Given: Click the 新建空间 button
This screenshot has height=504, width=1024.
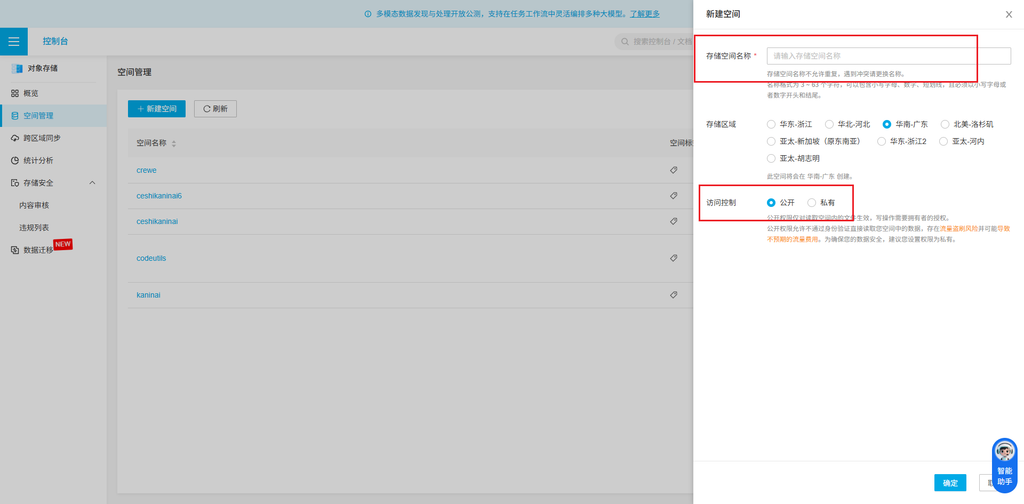Looking at the screenshot, I should pyautogui.click(x=157, y=109).
